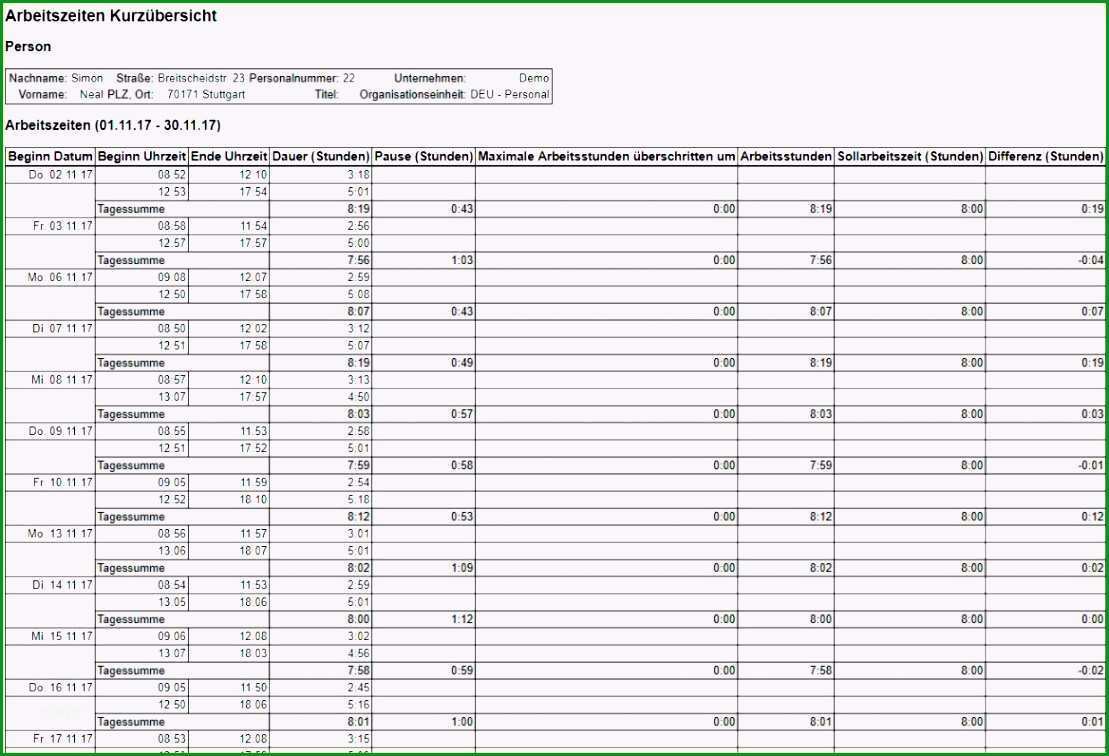The image size is (1109, 756).
Task: Click the heading 'Arbeitszeiten Kurzübersicht'
Action: 111,16
